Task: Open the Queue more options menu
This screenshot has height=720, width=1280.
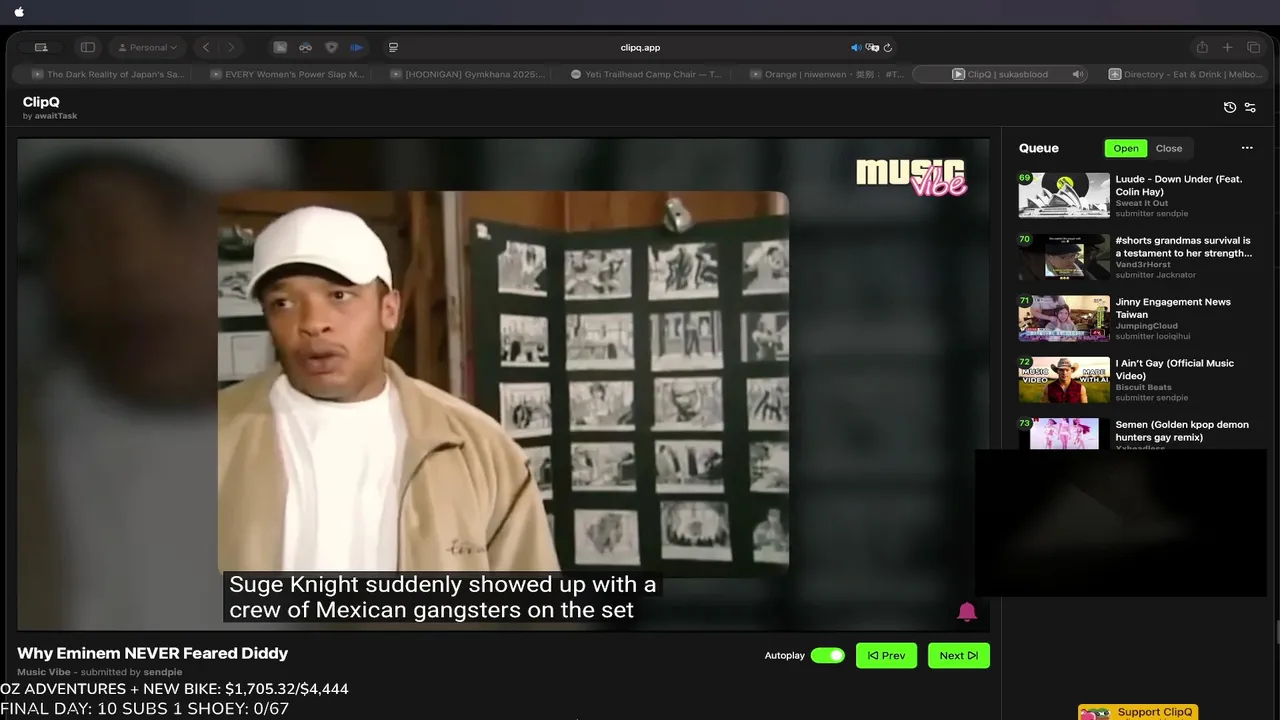Action: (1247, 148)
